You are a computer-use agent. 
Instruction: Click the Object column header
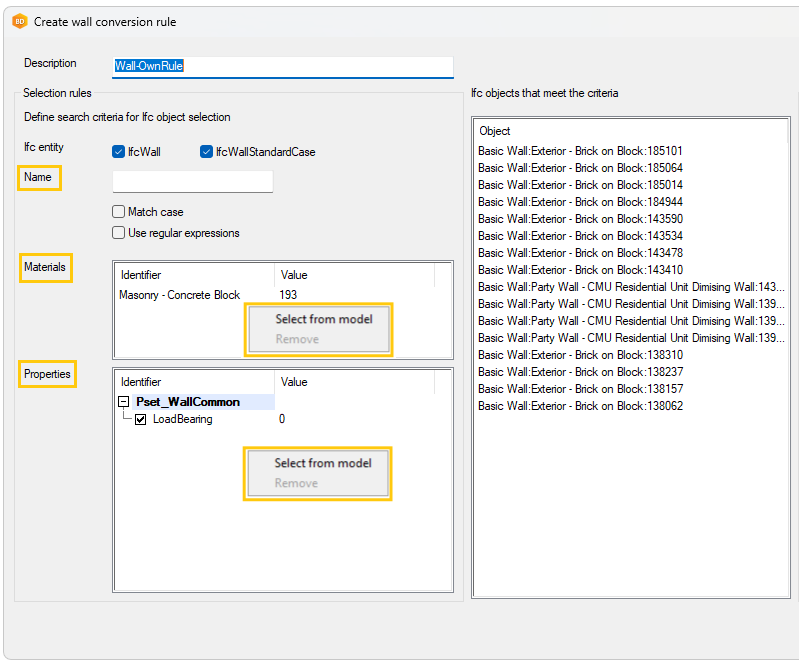click(495, 131)
